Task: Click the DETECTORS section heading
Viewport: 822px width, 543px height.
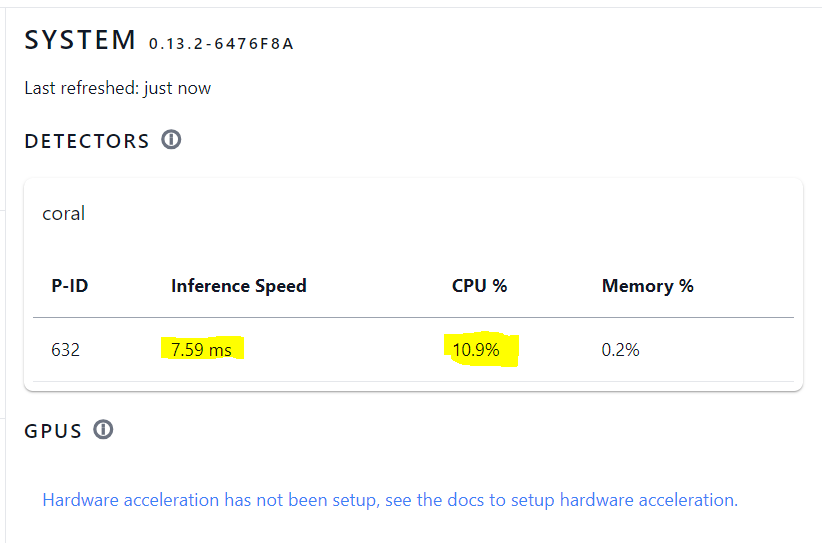Action: point(87,141)
